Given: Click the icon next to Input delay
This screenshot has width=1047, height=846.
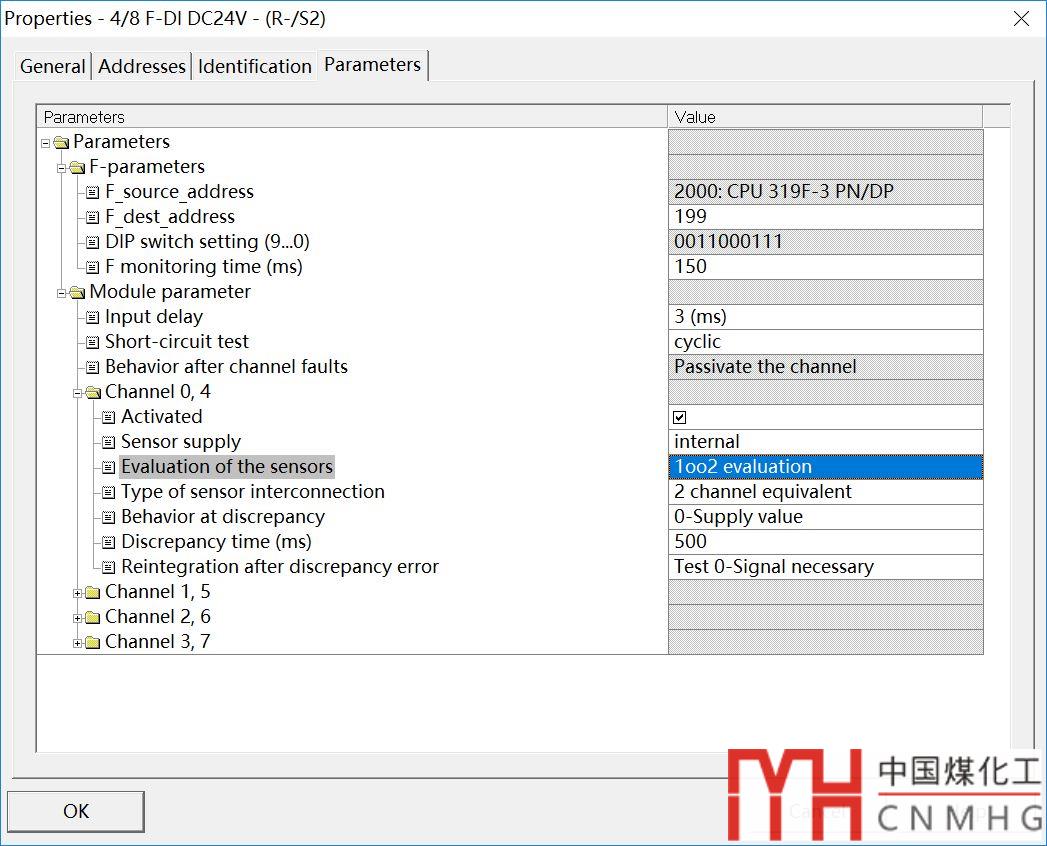Looking at the screenshot, I should point(93,317).
